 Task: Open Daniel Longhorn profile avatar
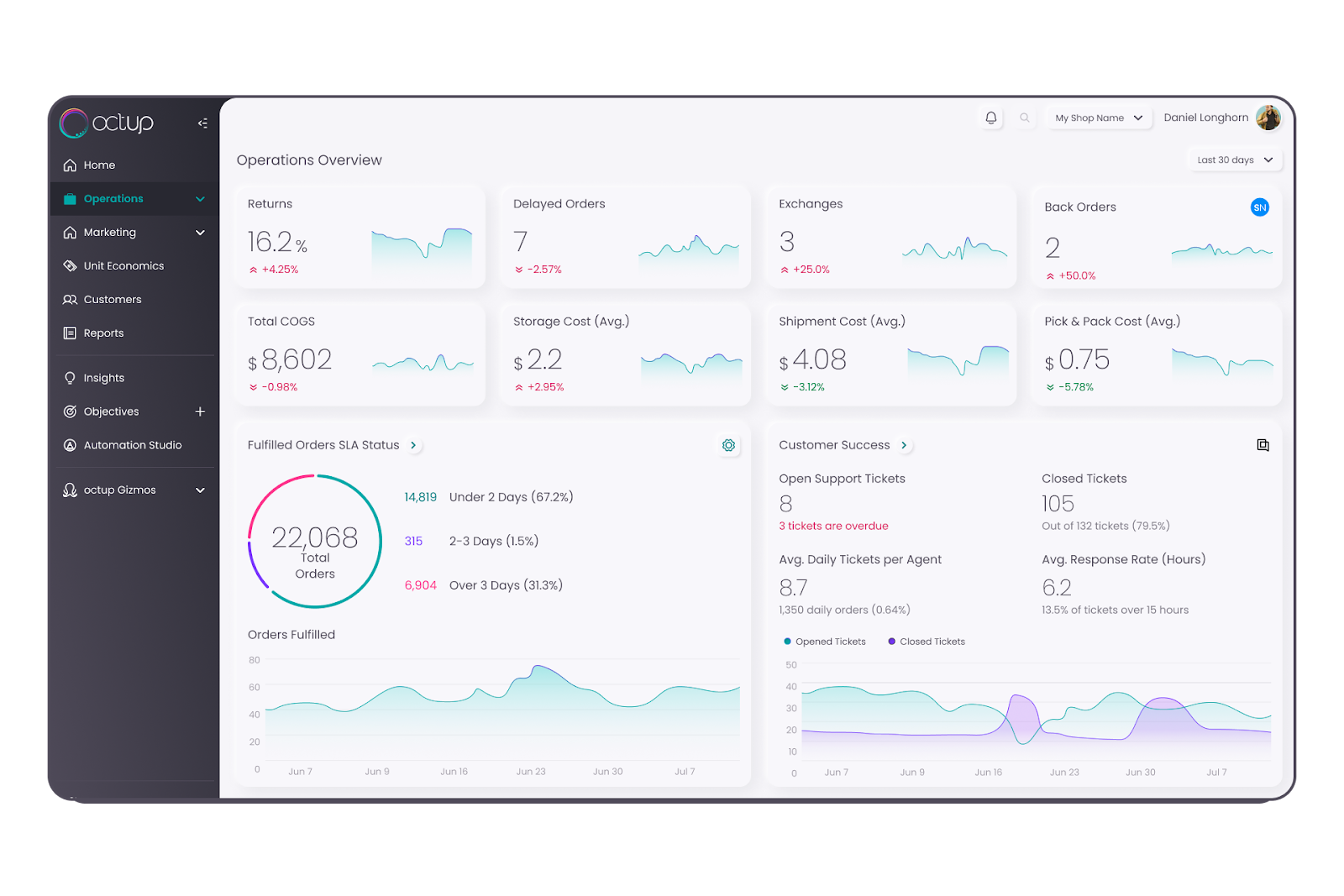[x=1268, y=118]
